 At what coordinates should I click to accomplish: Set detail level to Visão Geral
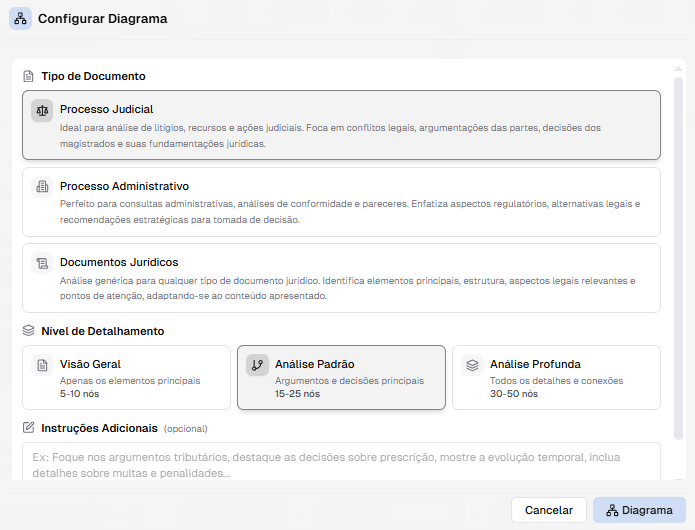(126, 378)
